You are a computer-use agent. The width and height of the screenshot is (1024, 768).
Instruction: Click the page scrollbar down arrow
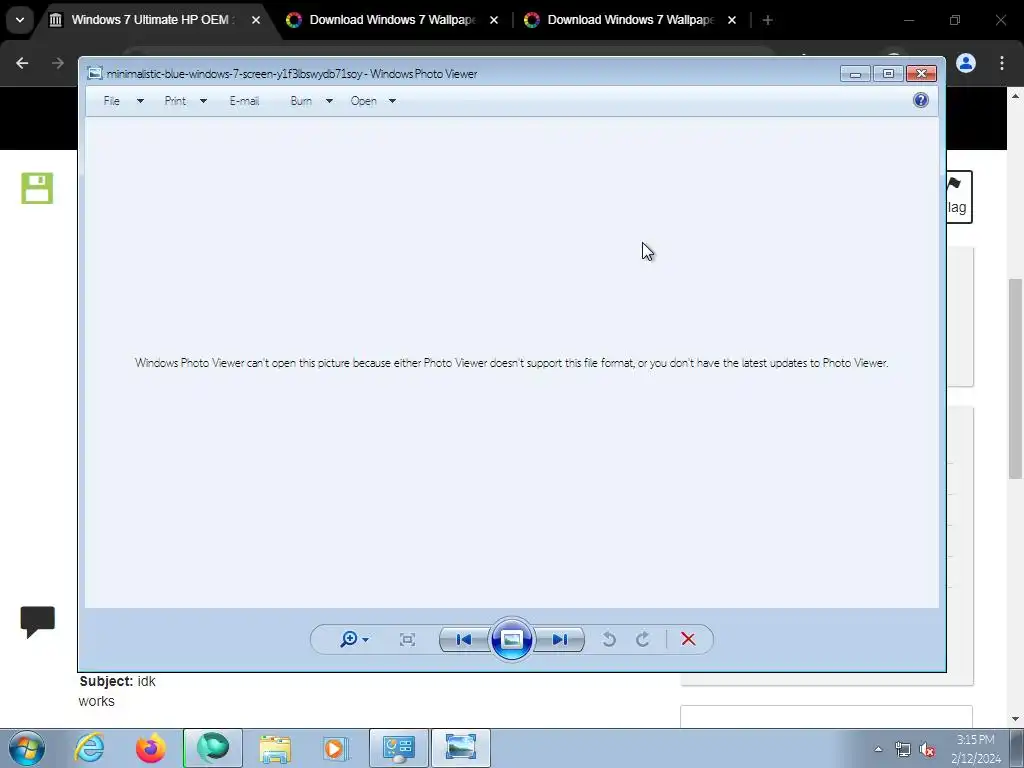point(1016,719)
